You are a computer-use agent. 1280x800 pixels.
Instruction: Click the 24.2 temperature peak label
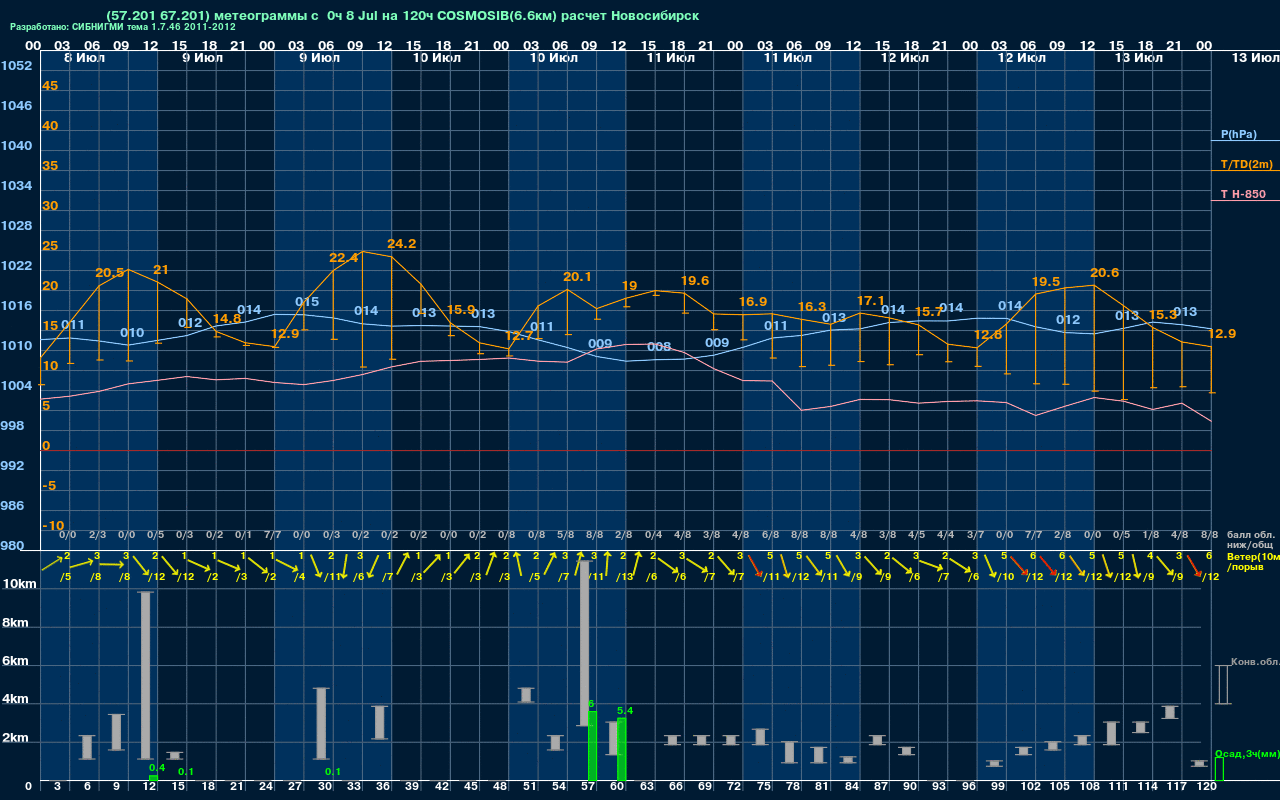click(402, 243)
